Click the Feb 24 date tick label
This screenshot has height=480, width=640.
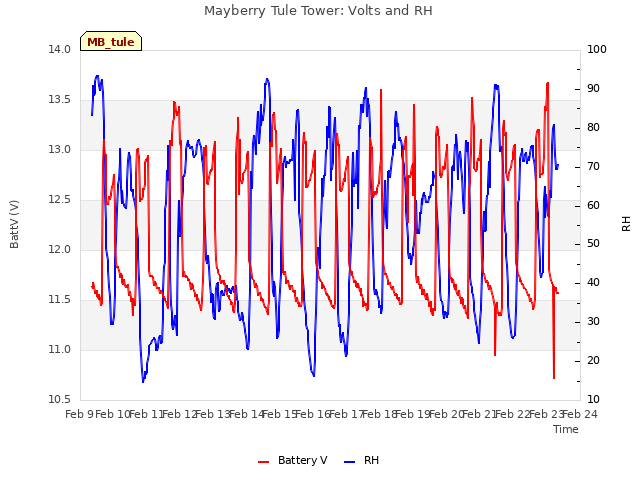click(x=580, y=415)
